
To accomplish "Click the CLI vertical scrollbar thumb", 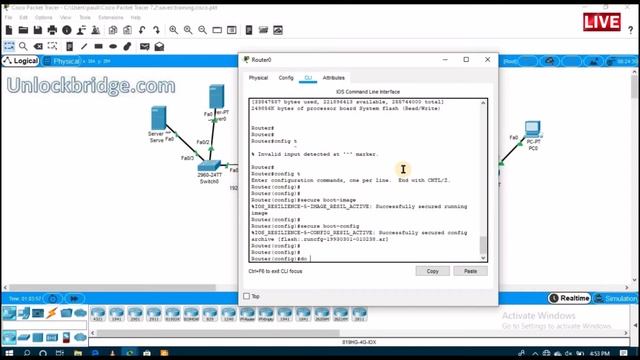I will [483, 245].
